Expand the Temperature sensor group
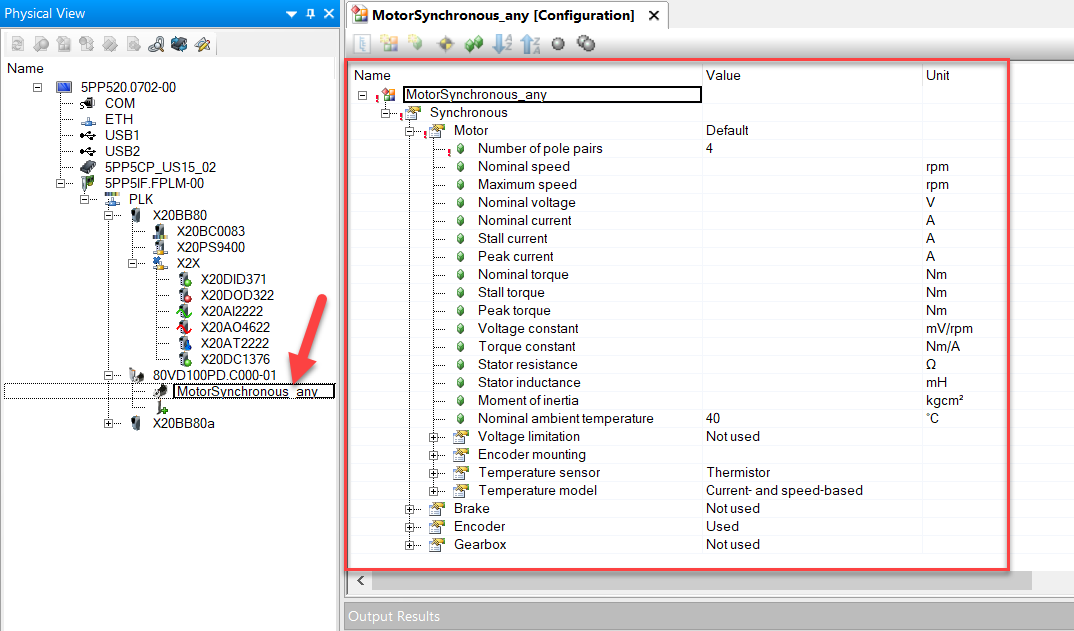1074x631 pixels. (x=434, y=473)
